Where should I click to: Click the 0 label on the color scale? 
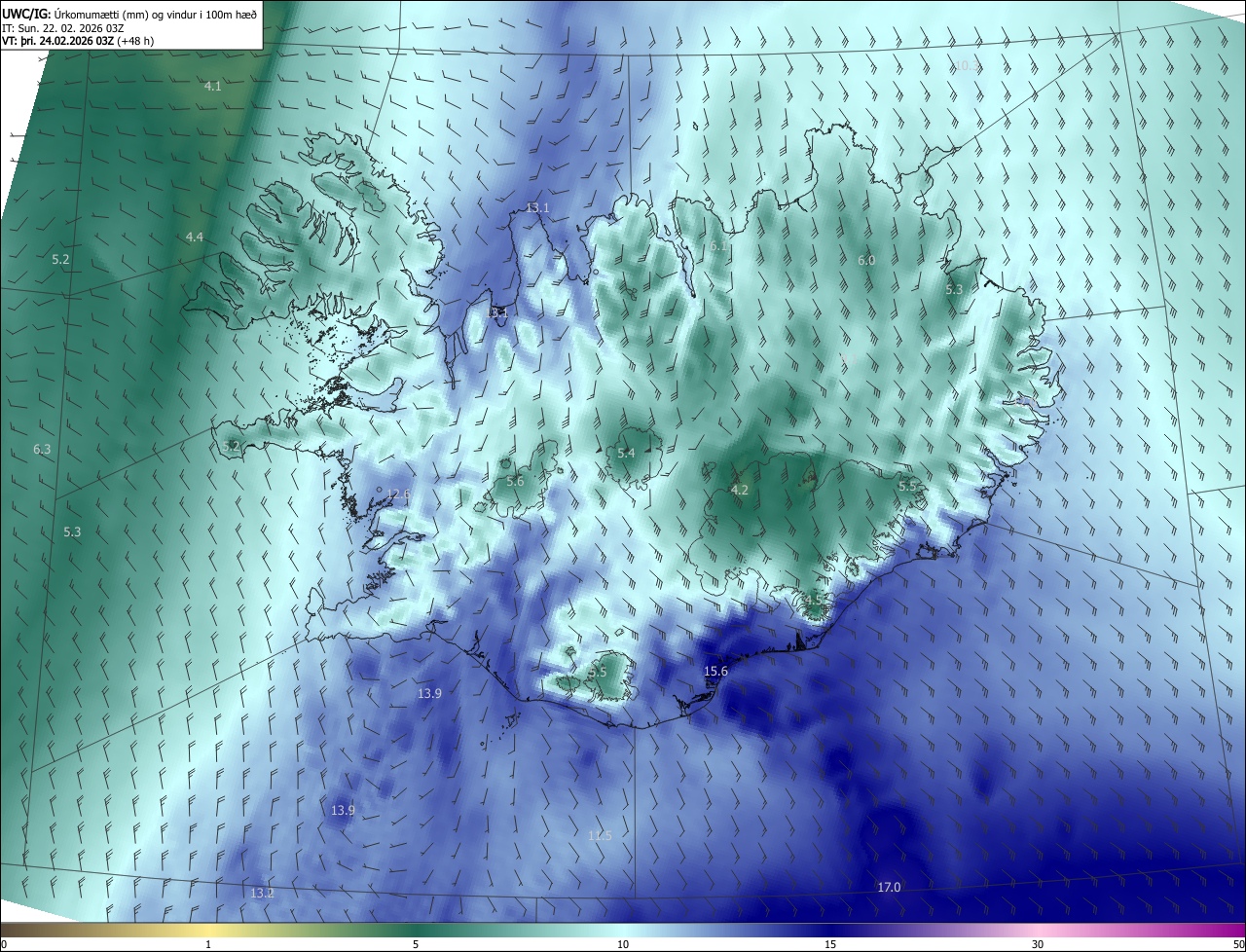[x=4, y=944]
